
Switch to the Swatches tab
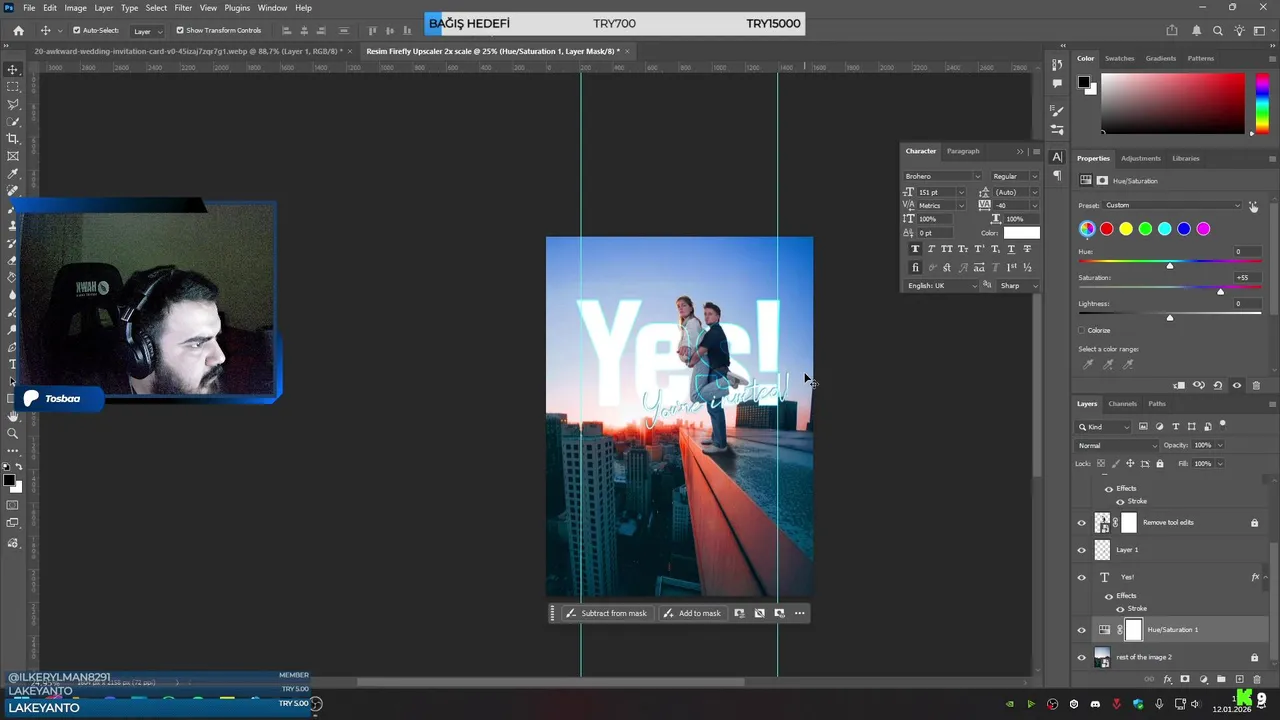(1119, 58)
